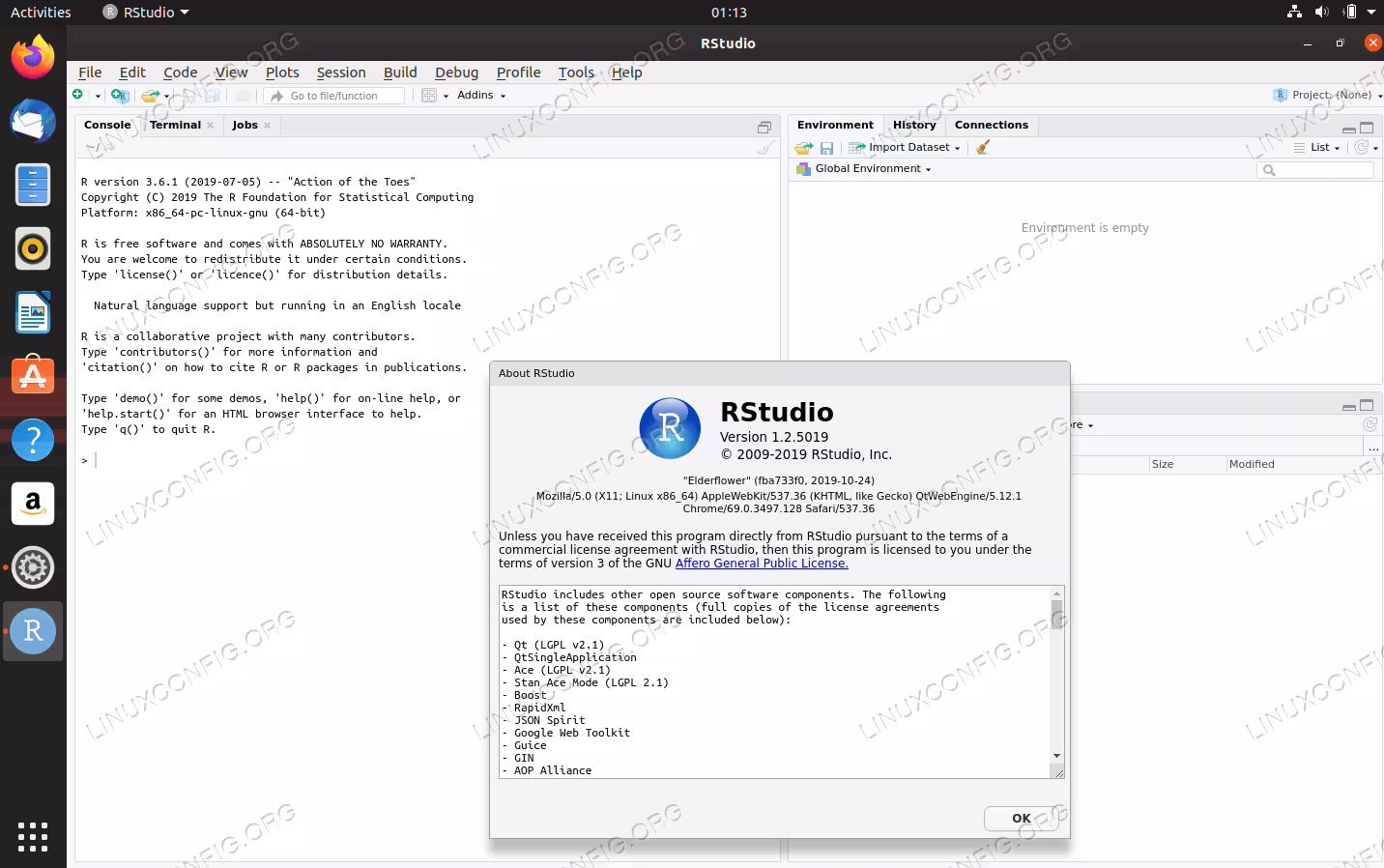The width and height of the screenshot is (1384, 868).
Task: Open an existing file via the folder icon
Action: [150, 96]
